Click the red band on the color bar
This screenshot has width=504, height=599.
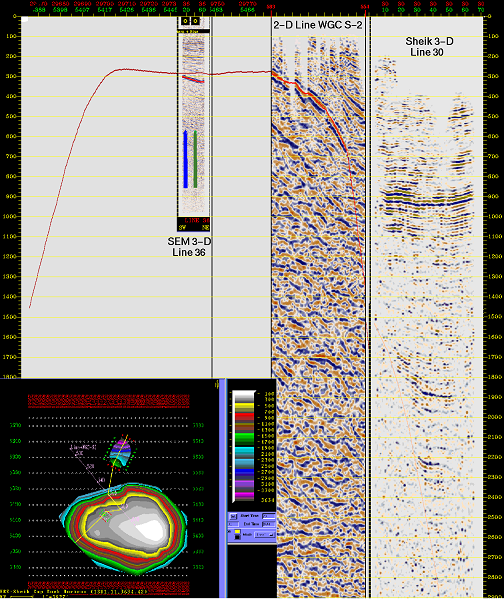pos(244,416)
